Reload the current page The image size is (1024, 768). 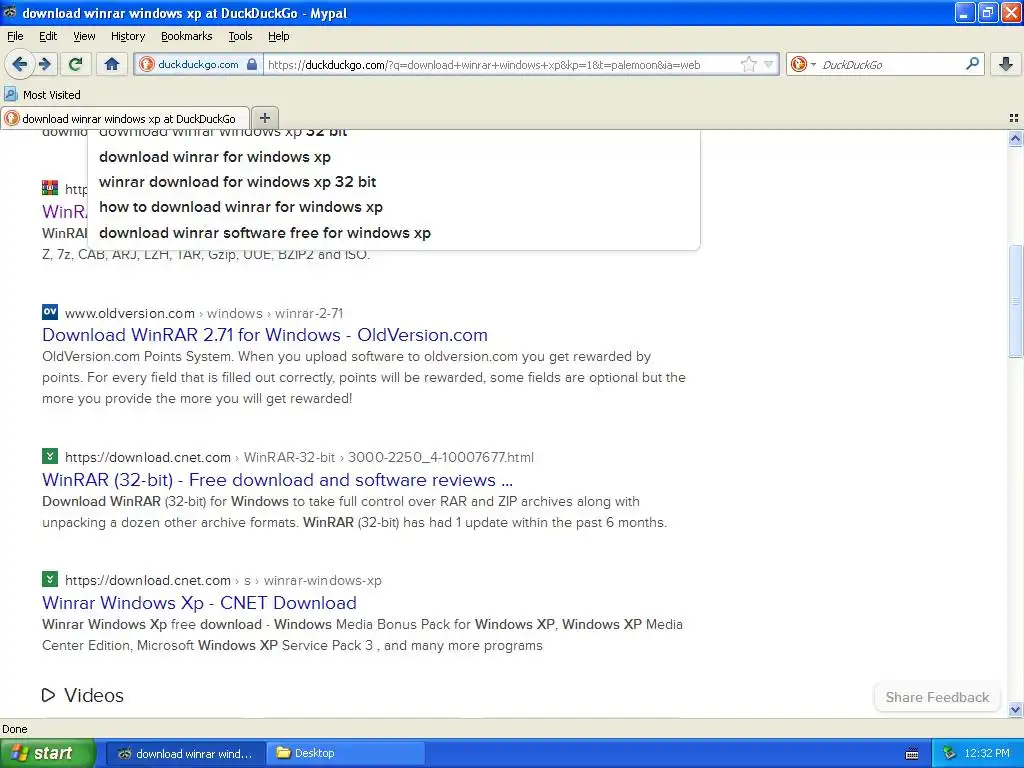(76, 64)
